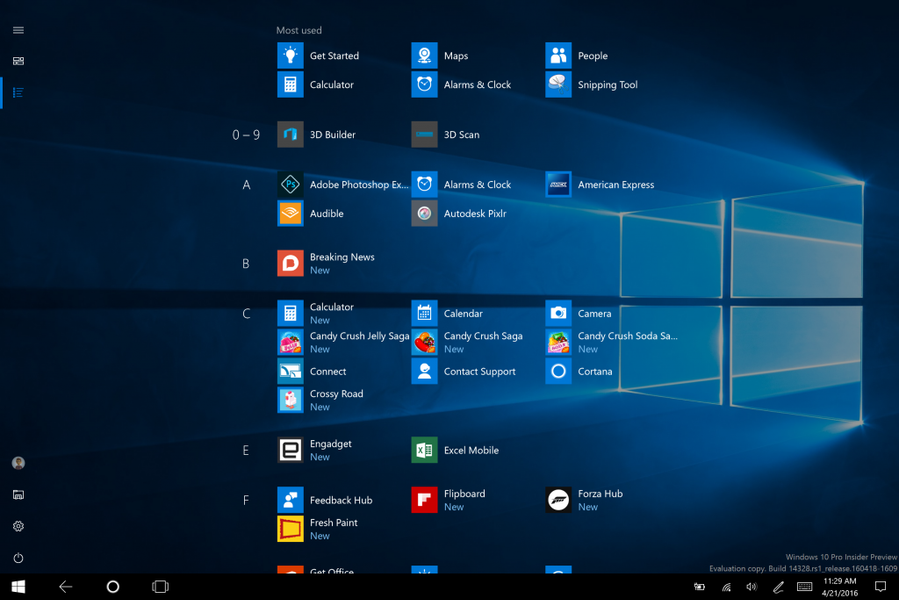Switch to pinned tiles view
Image resolution: width=899 pixels, height=600 pixels.
coord(18,61)
